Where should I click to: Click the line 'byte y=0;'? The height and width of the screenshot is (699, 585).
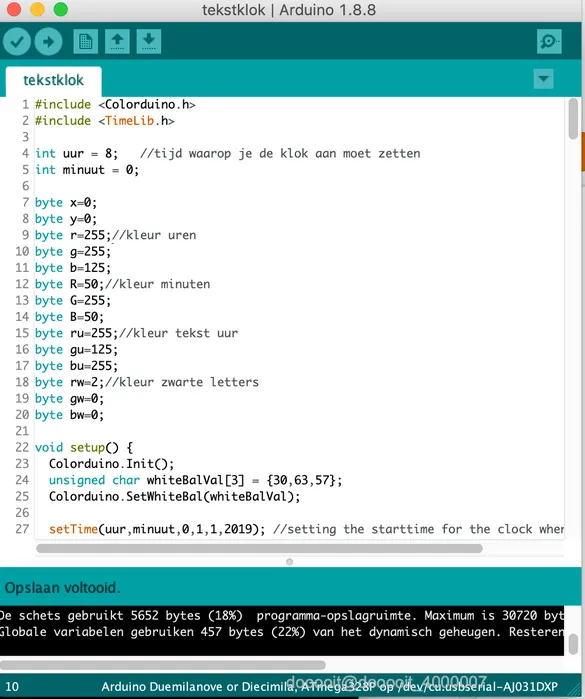coord(66,219)
